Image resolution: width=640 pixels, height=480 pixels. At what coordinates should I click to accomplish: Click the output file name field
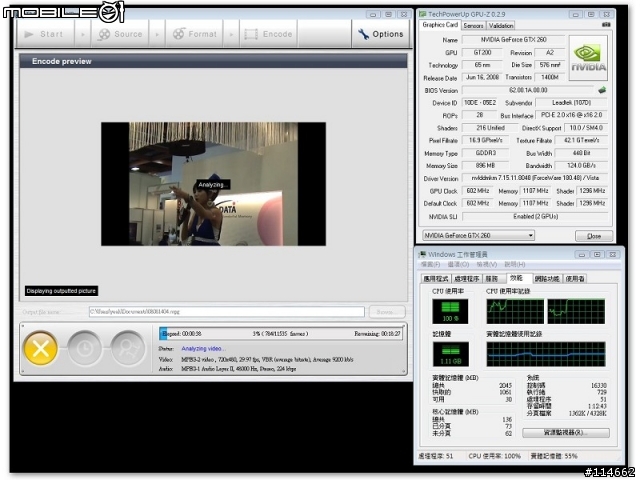tap(227, 312)
